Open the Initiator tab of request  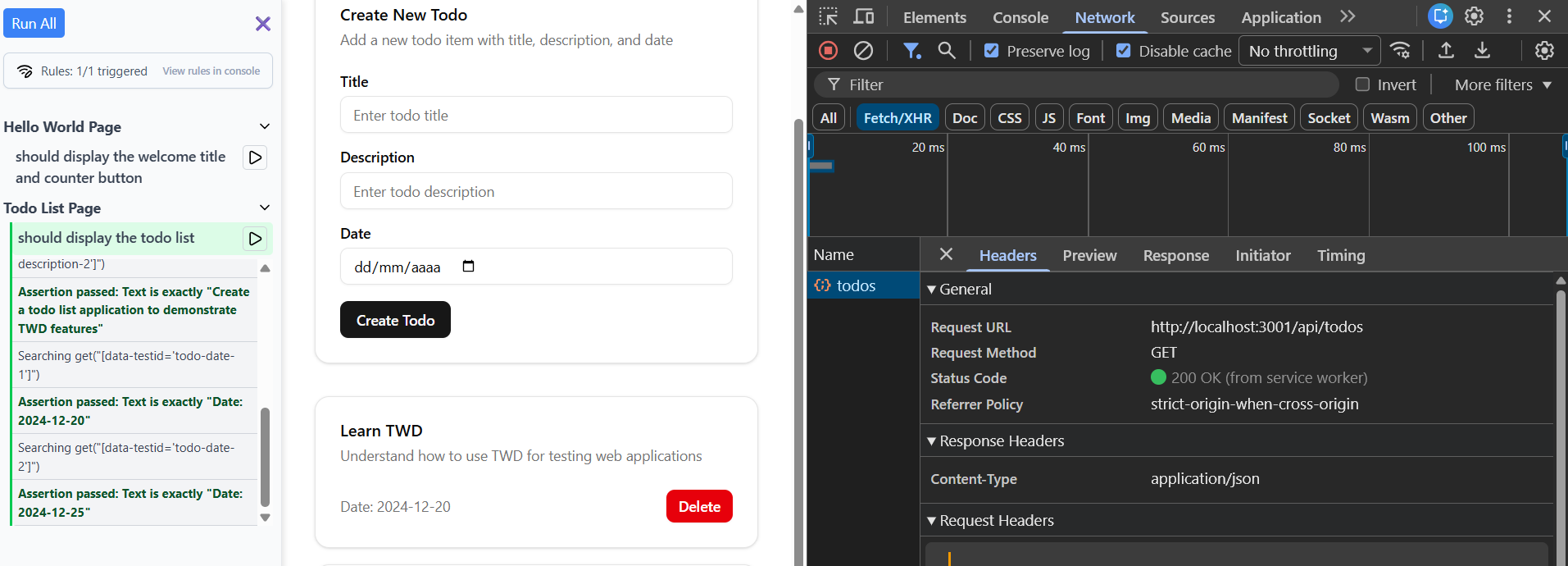pyautogui.click(x=1263, y=255)
